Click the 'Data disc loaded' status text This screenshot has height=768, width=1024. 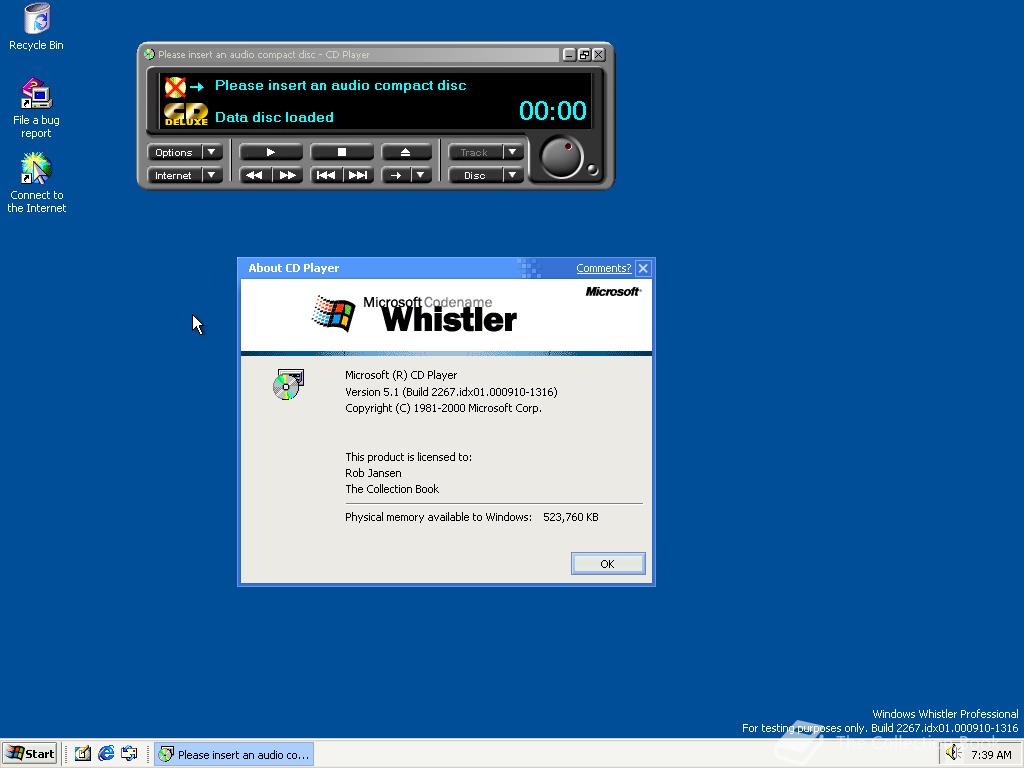point(274,118)
